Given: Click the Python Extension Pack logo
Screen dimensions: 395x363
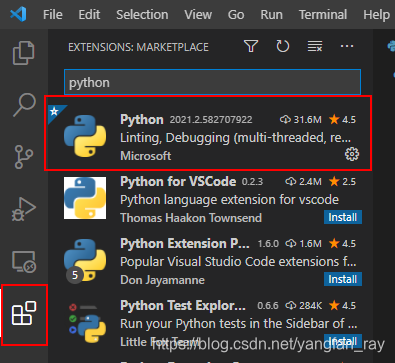Looking at the screenshot, I should pyautogui.click(x=85, y=260).
